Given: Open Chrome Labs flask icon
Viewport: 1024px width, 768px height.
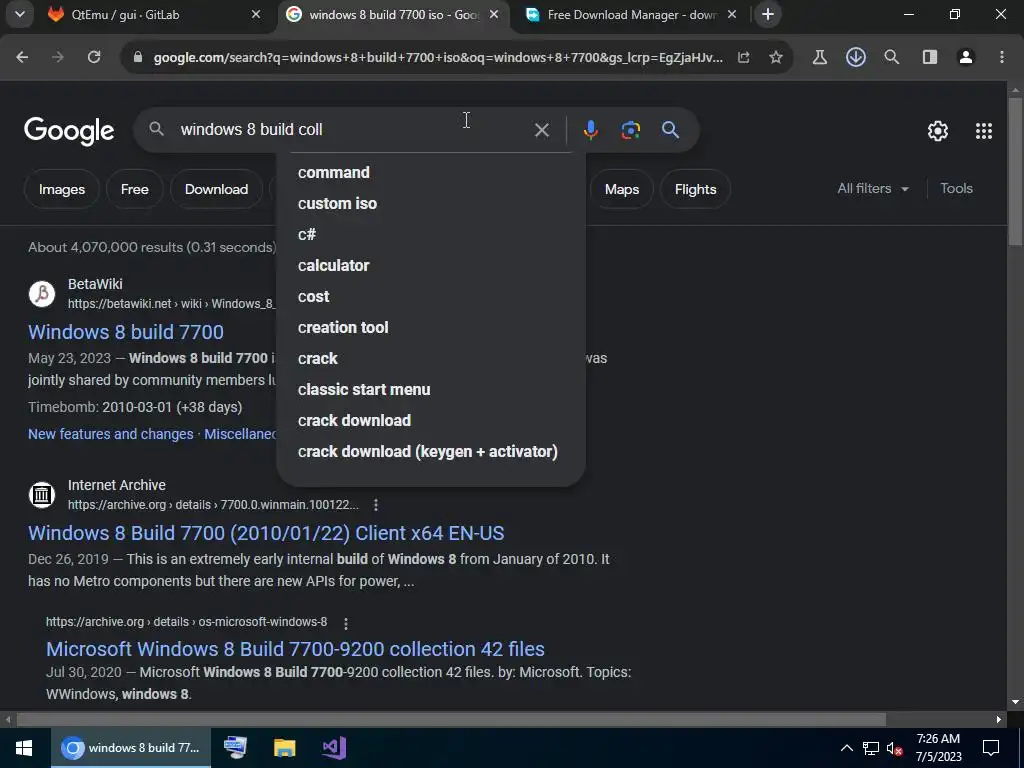Looking at the screenshot, I should click(820, 57).
